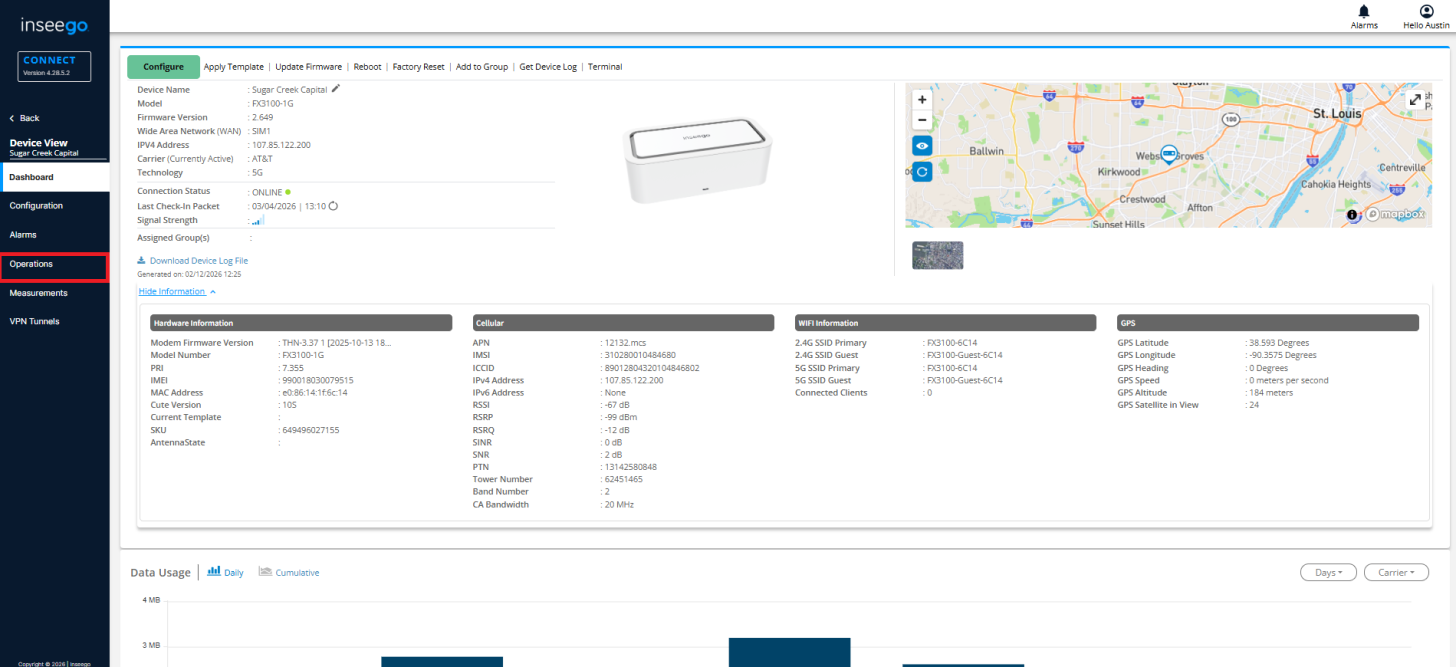Screen dimensions: 1456x667
Task: Open the user profile icon
Action: pyautogui.click(x=1426, y=11)
